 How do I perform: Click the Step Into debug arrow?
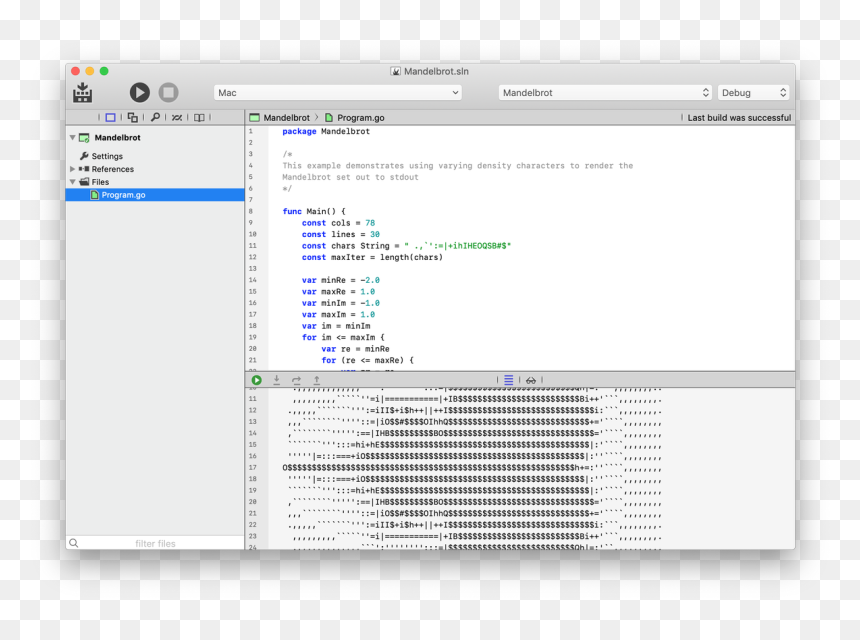[276, 380]
